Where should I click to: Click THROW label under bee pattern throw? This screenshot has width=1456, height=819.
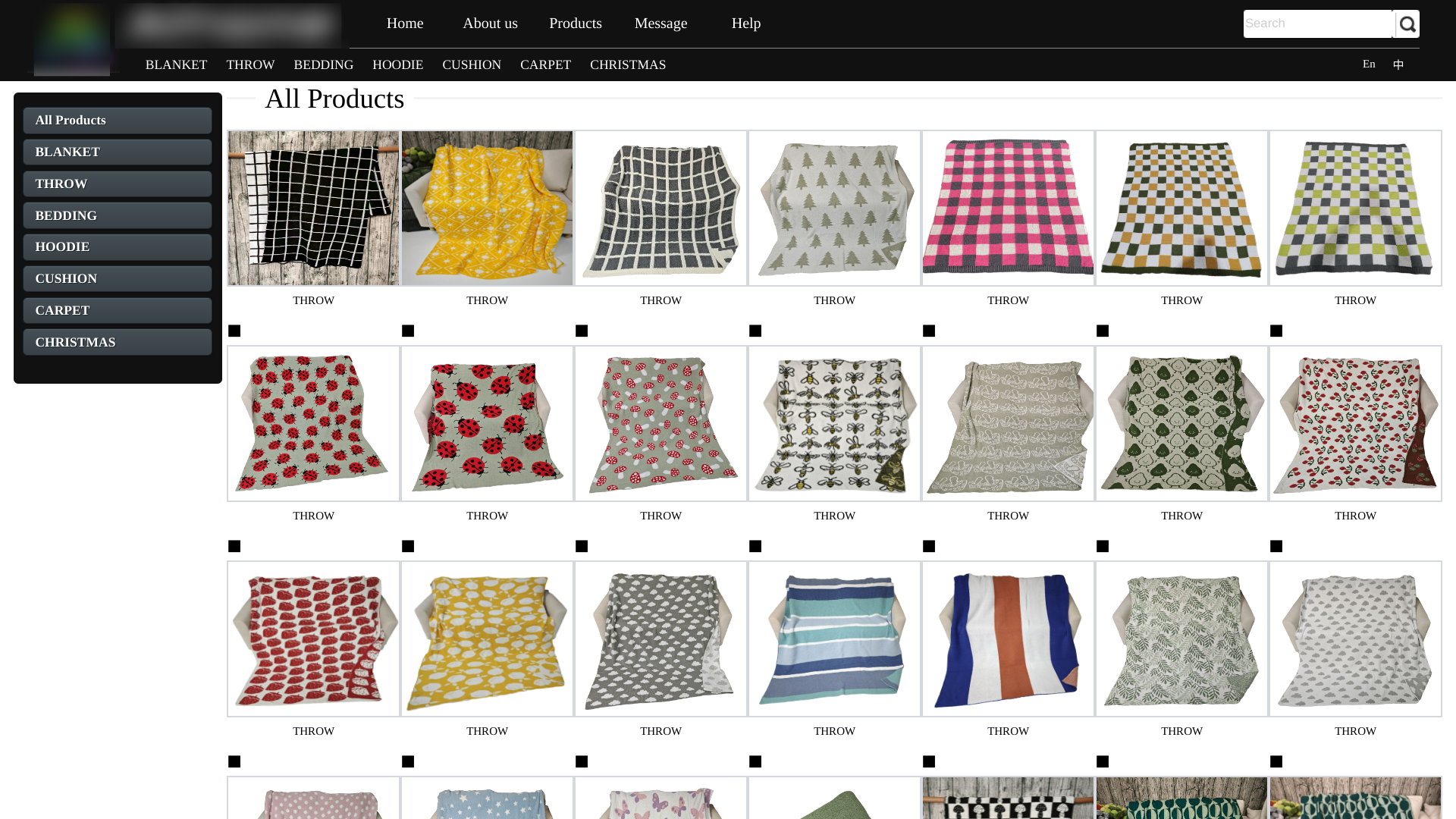click(x=834, y=516)
